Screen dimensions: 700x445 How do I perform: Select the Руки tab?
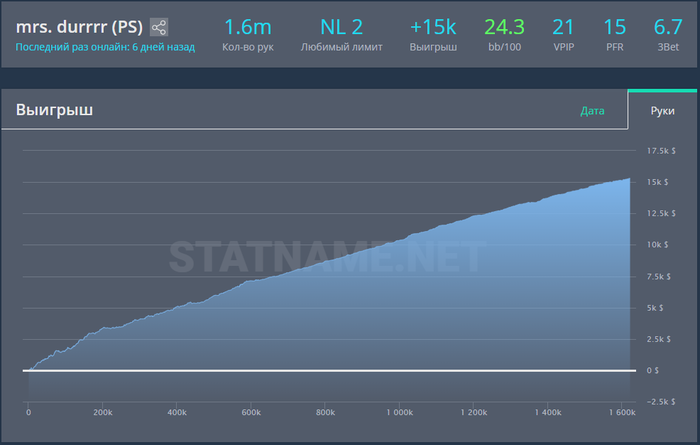tap(662, 110)
